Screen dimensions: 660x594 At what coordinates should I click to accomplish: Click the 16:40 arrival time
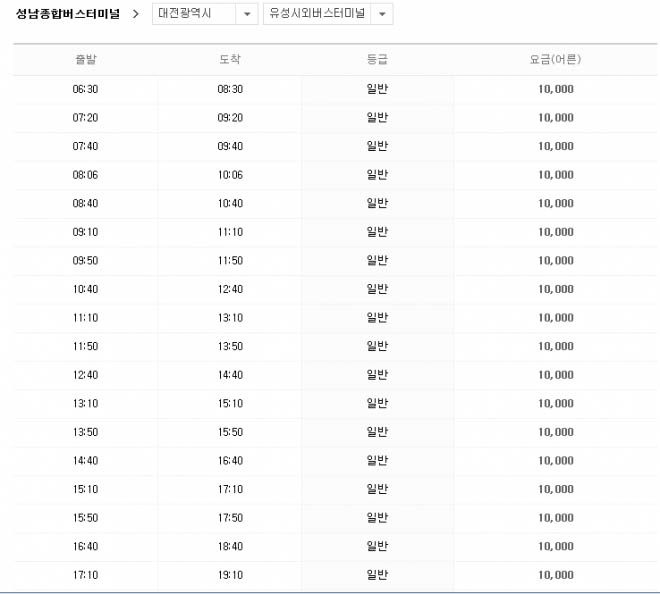[230, 461]
